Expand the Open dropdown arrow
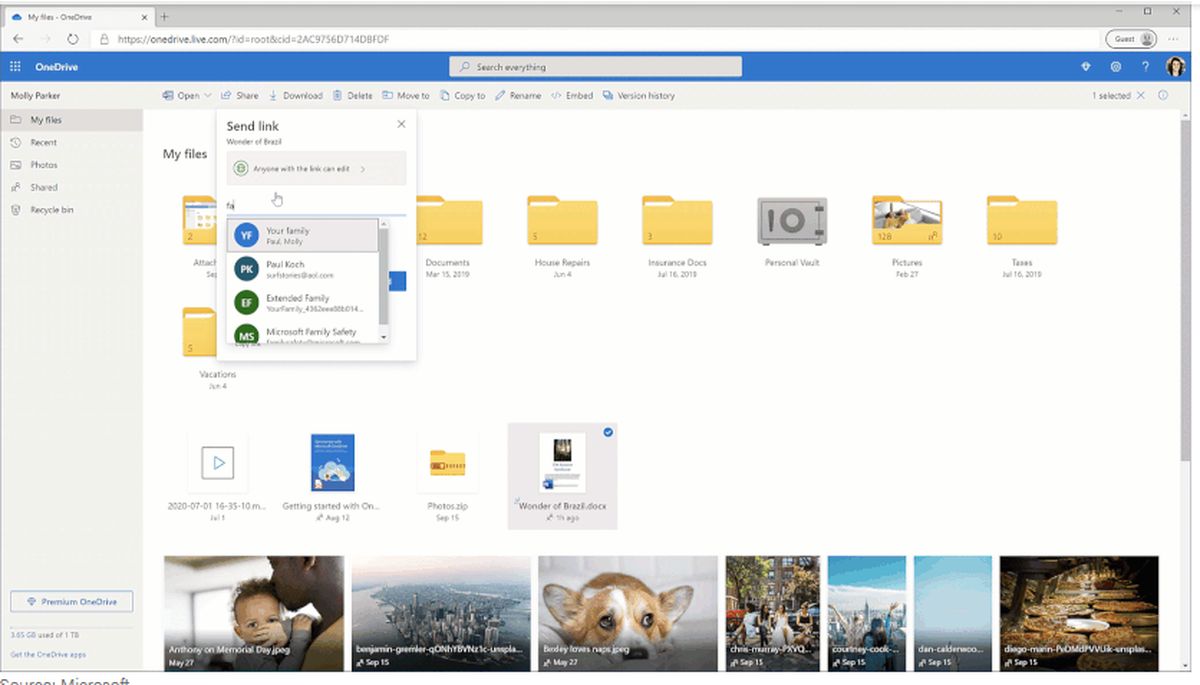Screen dimensions: 1200x685 [x=207, y=96]
